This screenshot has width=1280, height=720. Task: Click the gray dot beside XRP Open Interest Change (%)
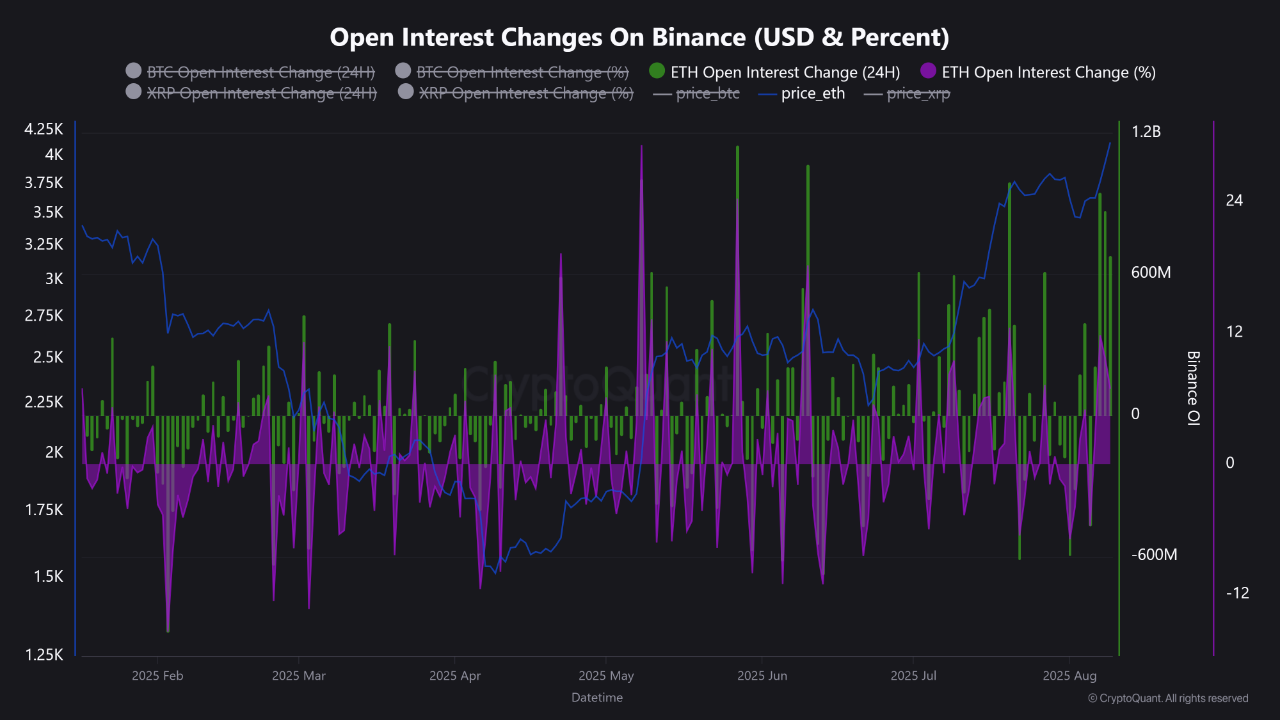click(x=403, y=93)
